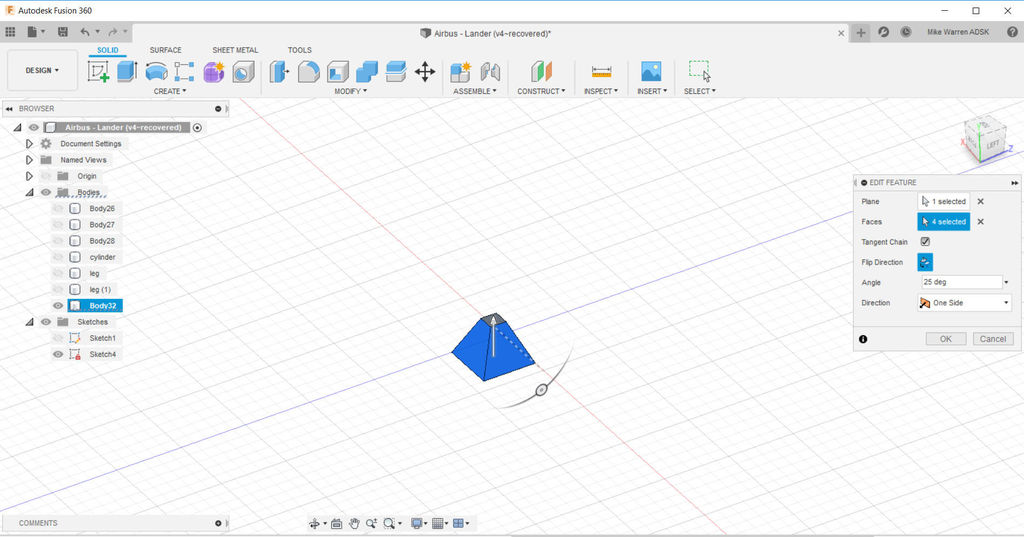Click the Orbit navigation tool
1024x537 pixels.
click(315, 523)
